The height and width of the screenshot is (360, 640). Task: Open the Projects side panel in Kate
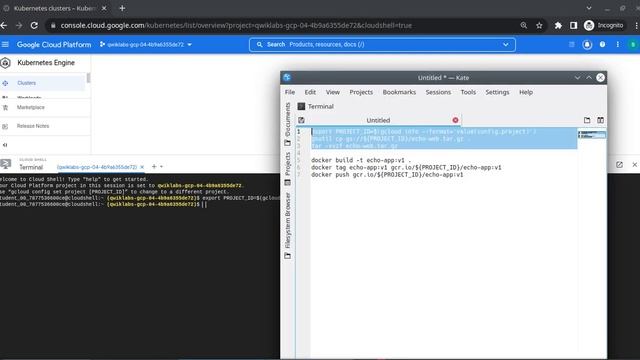tap(288, 169)
